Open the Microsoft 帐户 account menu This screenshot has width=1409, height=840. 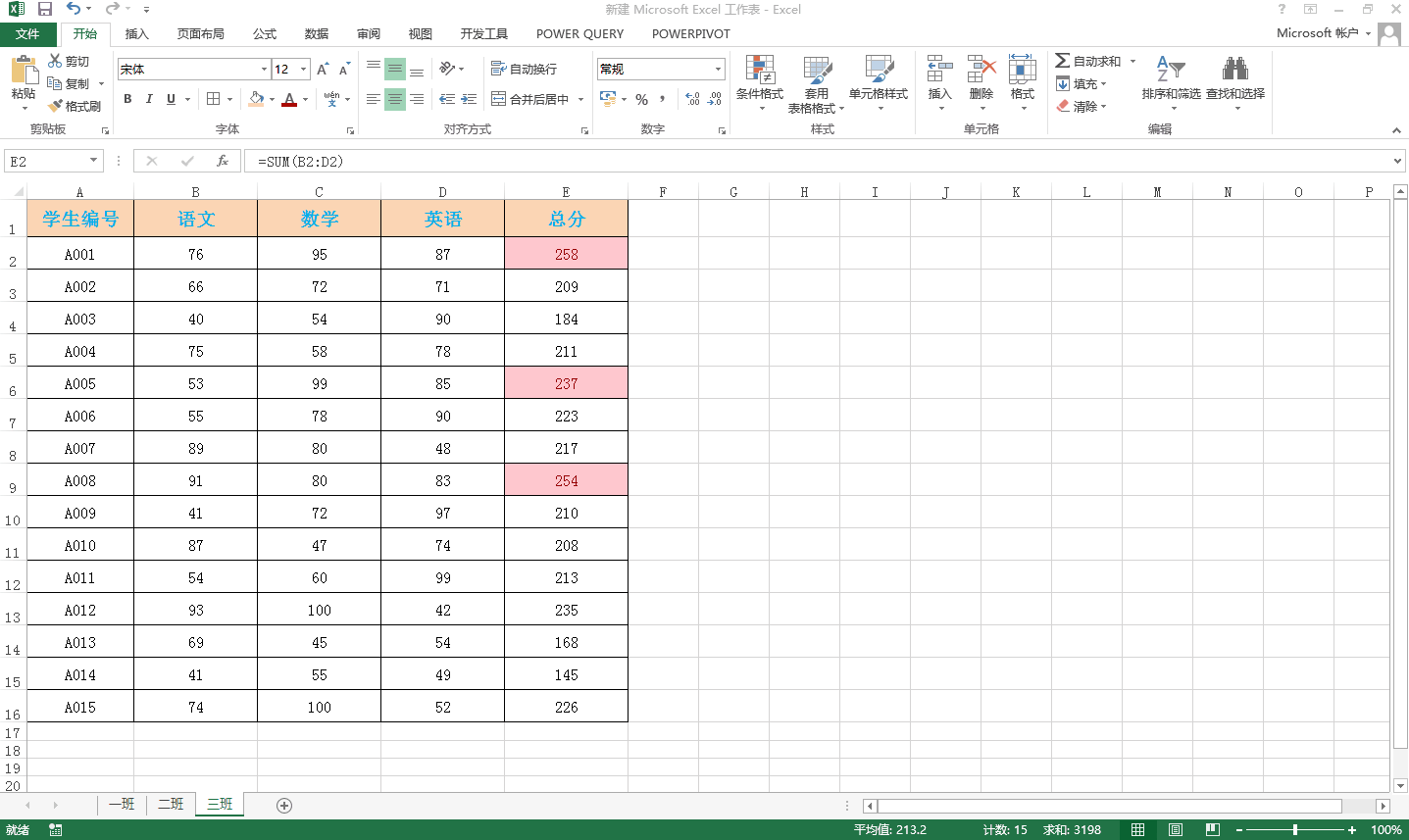[1323, 33]
